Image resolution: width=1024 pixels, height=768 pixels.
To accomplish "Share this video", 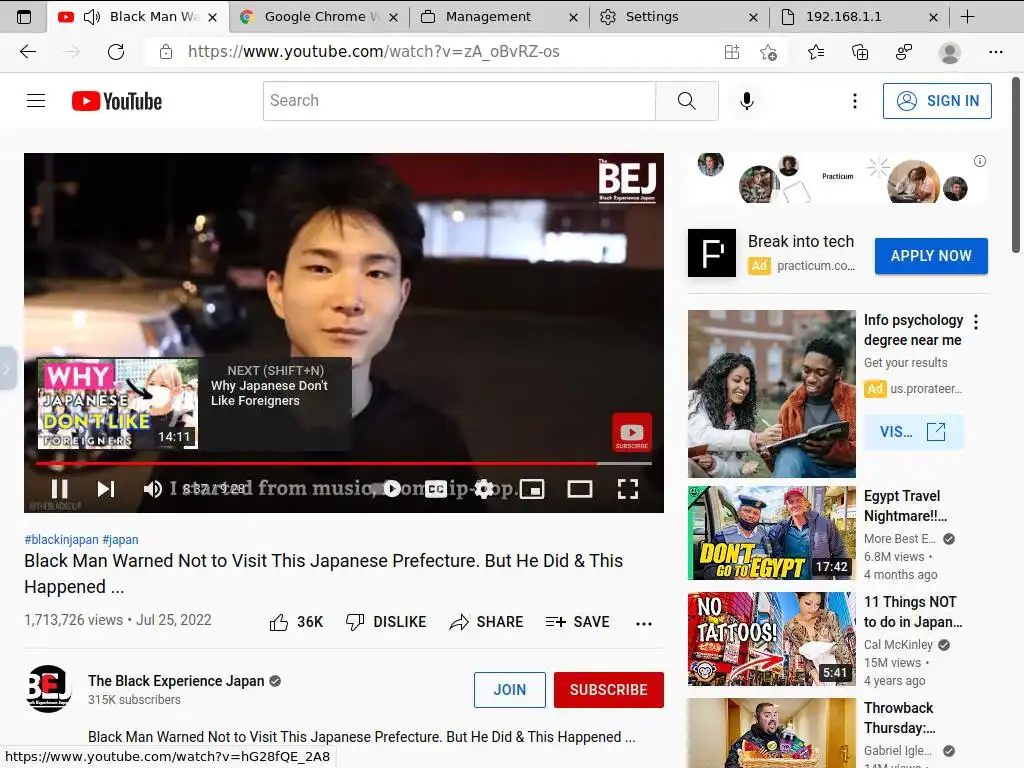I will tap(487, 622).
